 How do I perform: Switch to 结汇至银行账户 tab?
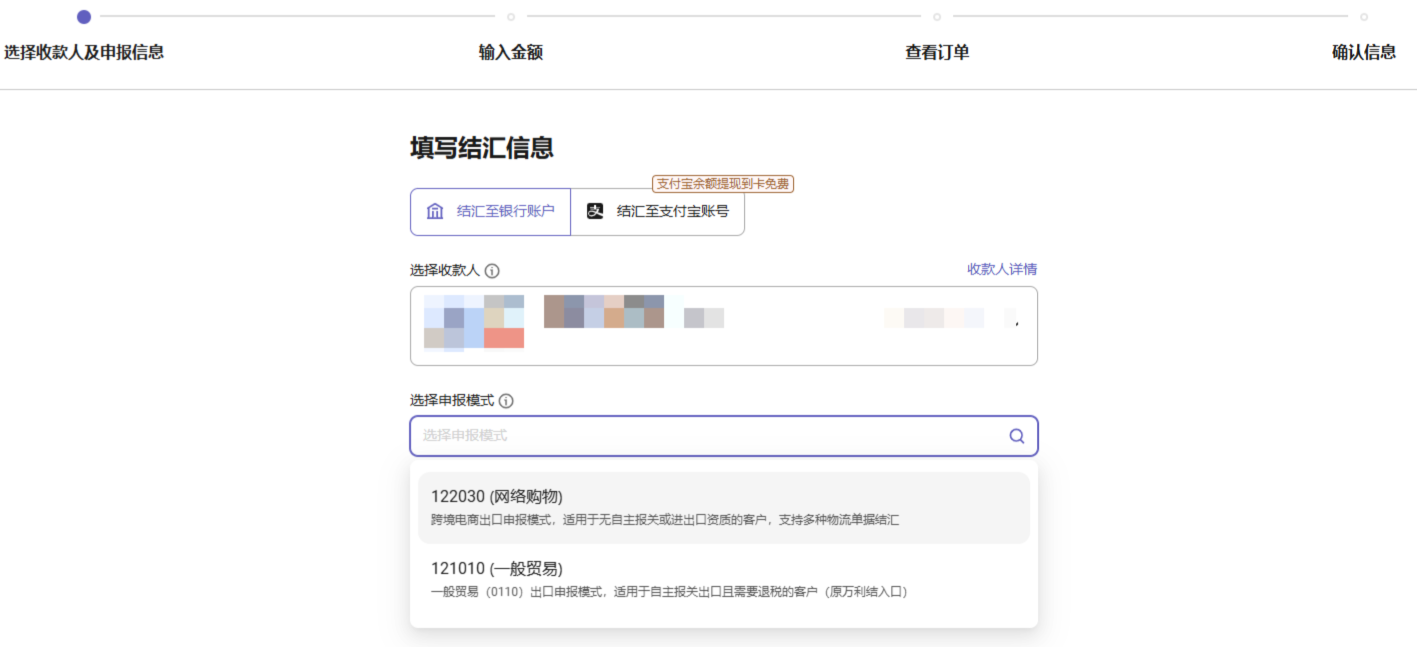coord(490,212)
